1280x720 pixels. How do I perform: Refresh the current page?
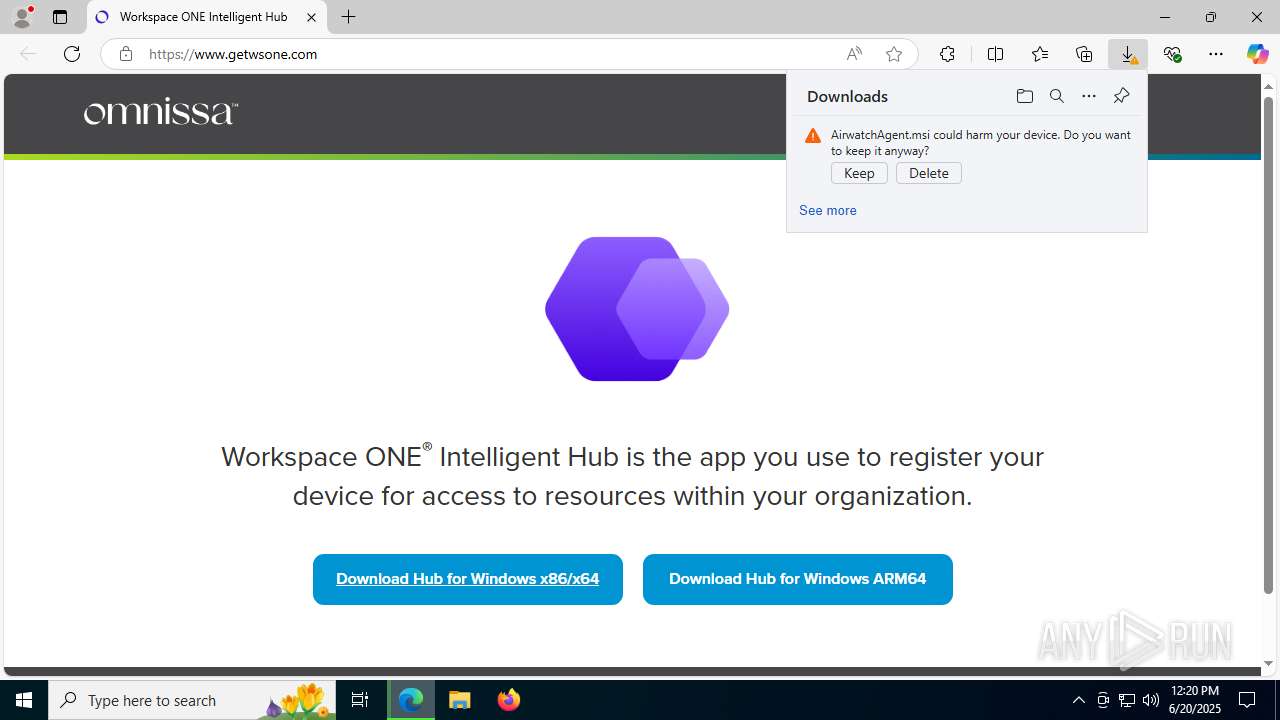(72, 54)
